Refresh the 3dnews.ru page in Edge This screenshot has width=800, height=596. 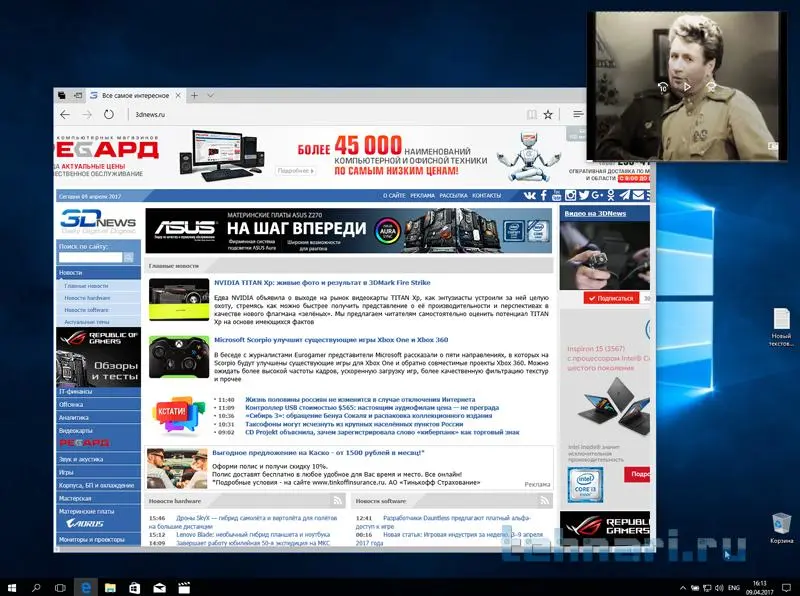[x=108, y=115]
